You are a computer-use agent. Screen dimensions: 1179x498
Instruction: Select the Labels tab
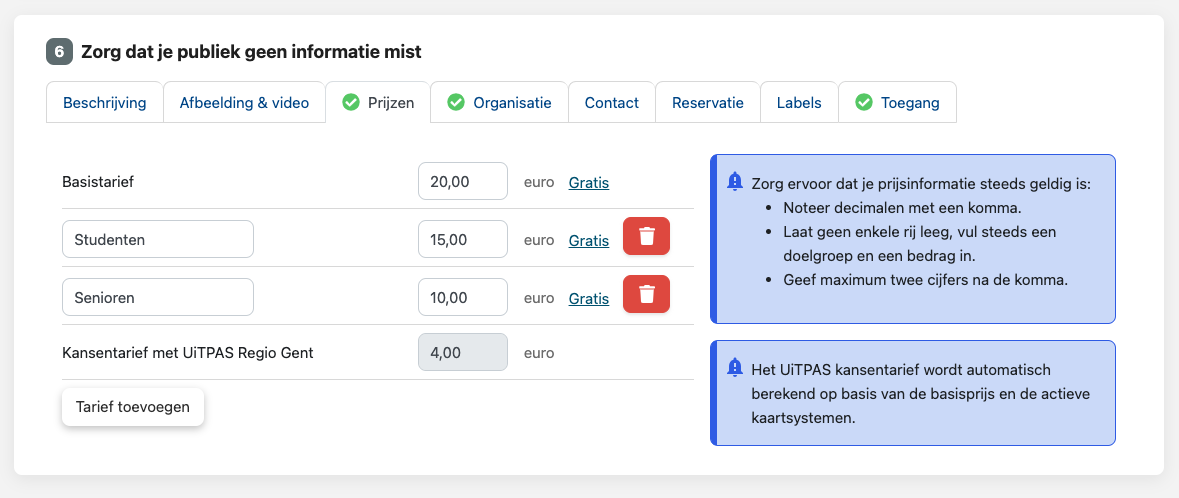click(x=799, y=102)
